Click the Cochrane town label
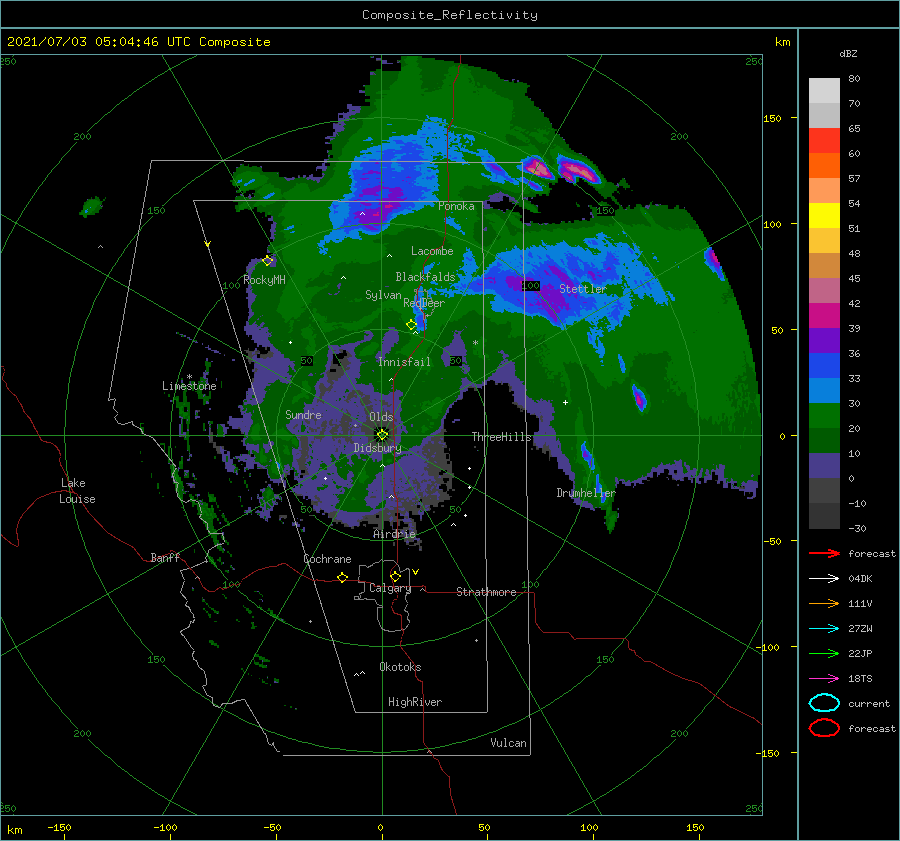Viewport: 900px width, 841px height. 327,559
